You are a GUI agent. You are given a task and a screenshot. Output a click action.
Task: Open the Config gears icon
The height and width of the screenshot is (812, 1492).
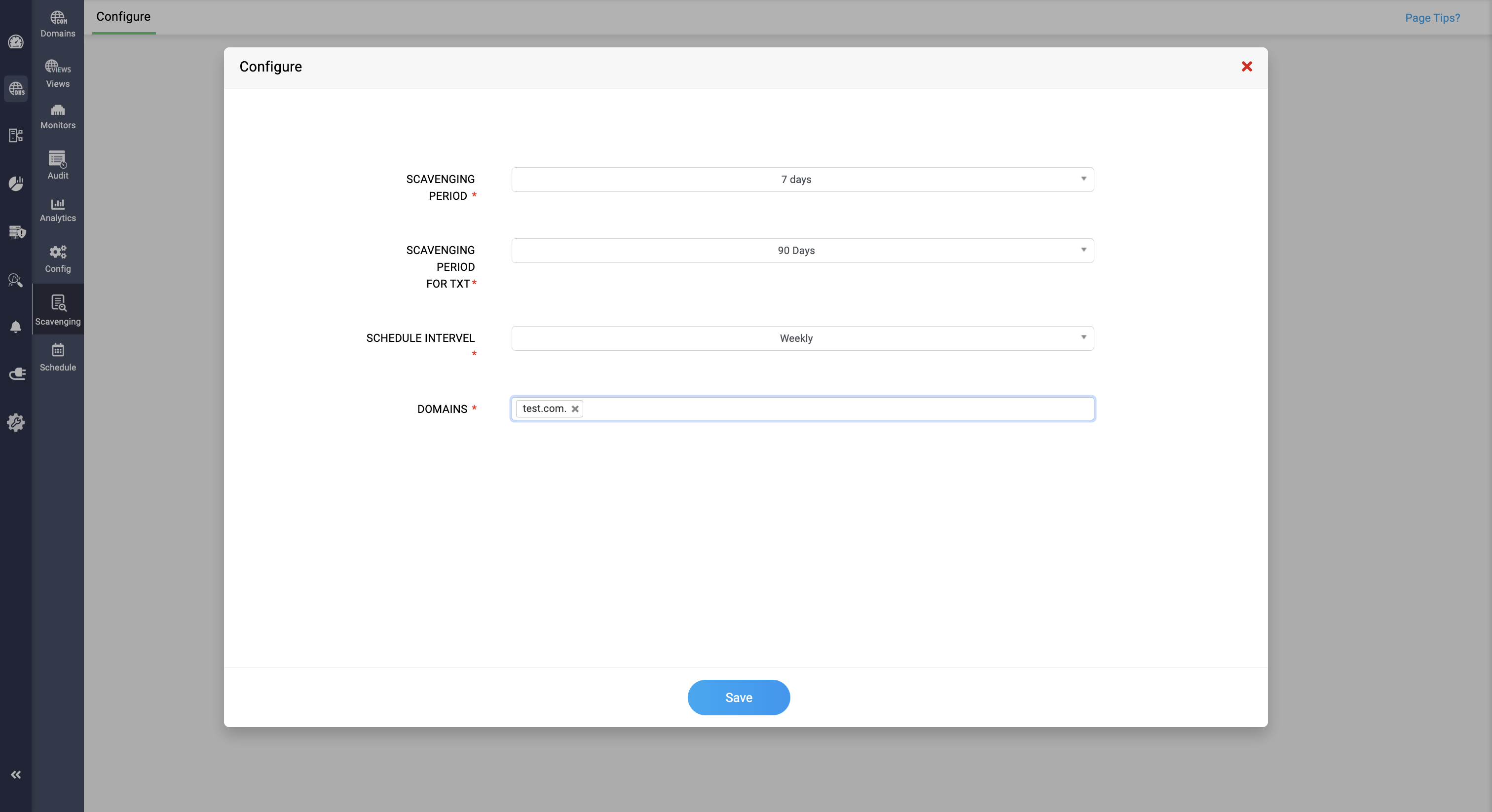[57, 259]
